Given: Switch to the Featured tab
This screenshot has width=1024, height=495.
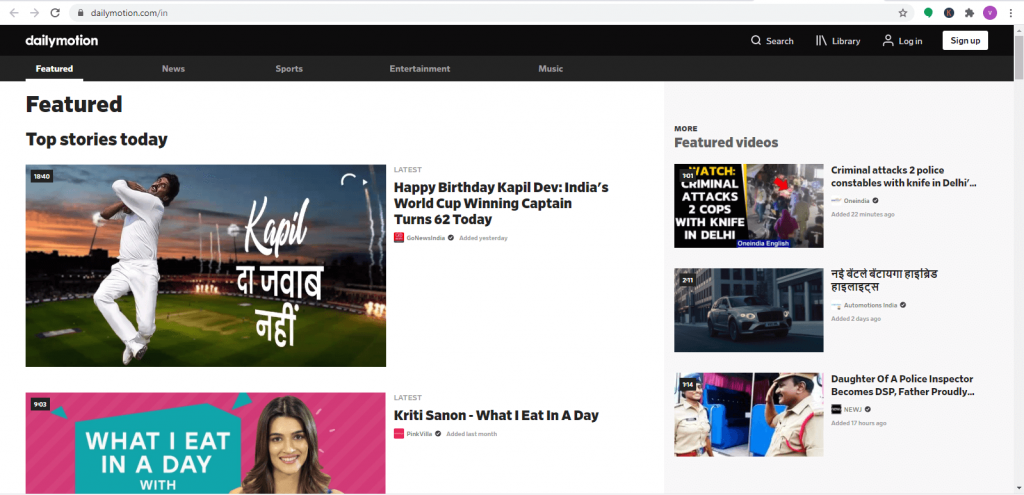Looking at the screenshot, I should (54, 69).
